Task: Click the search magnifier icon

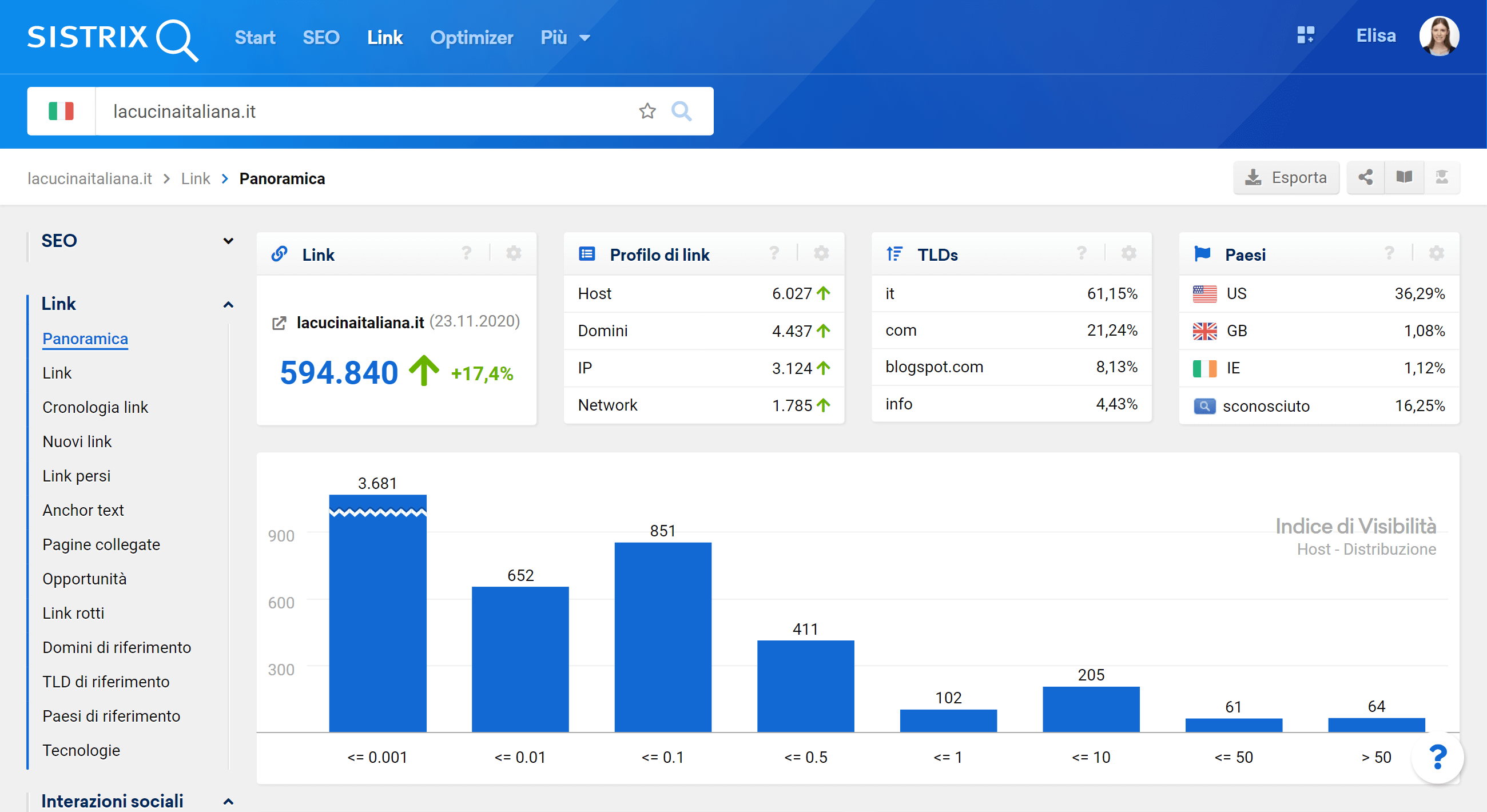Action: (x=681, y=111)
